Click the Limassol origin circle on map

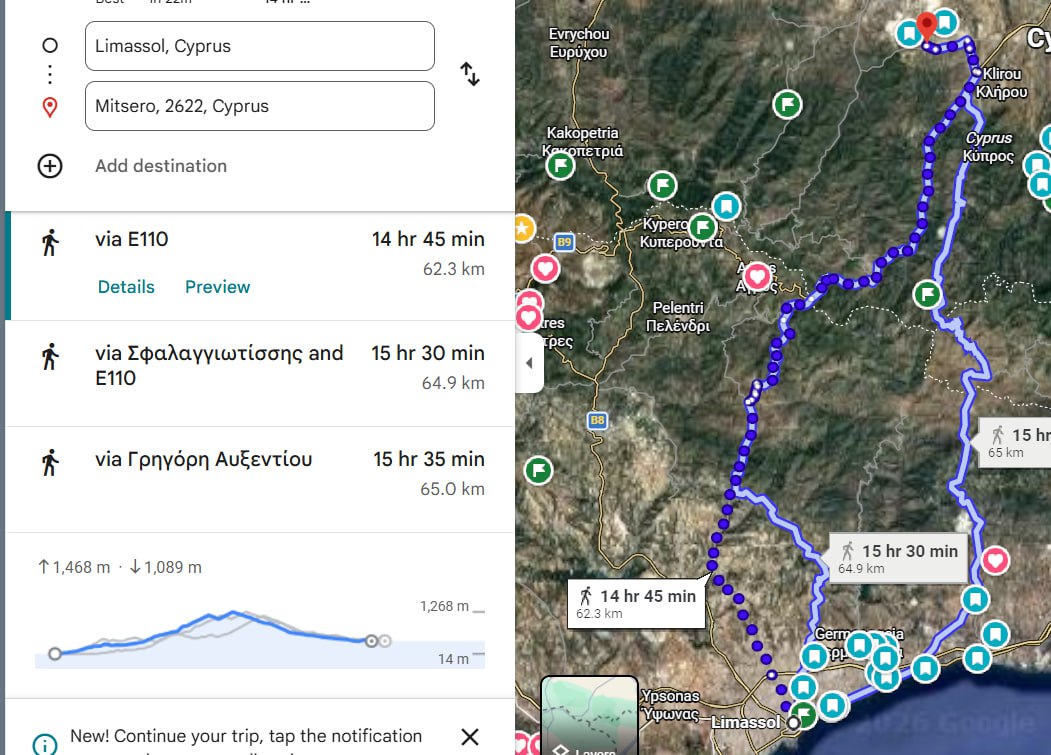coord(794,721)
